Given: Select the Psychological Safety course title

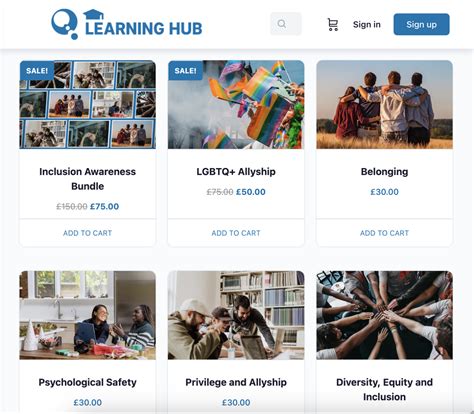Looking at the screenshot, I should [88, 382].
